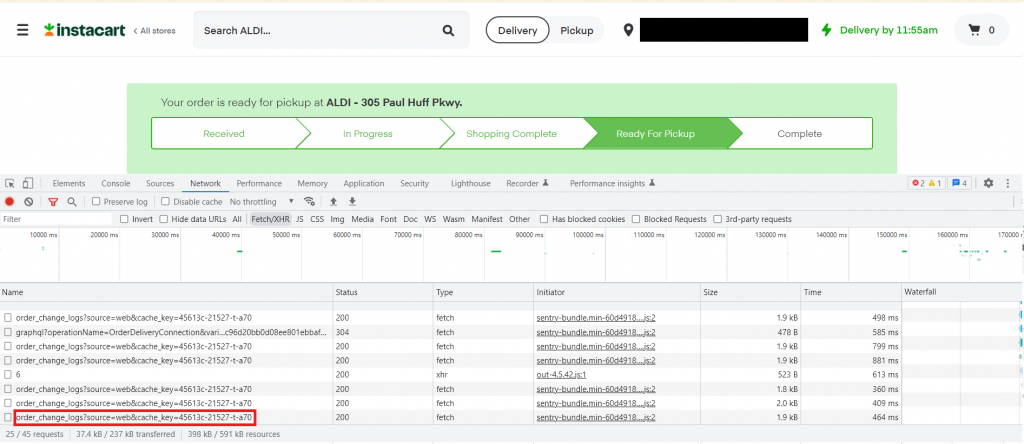The height and width of the screenshot is (444, 1024).
Task: Sort requests by Initiator column header
Action: tap(617, 293)
